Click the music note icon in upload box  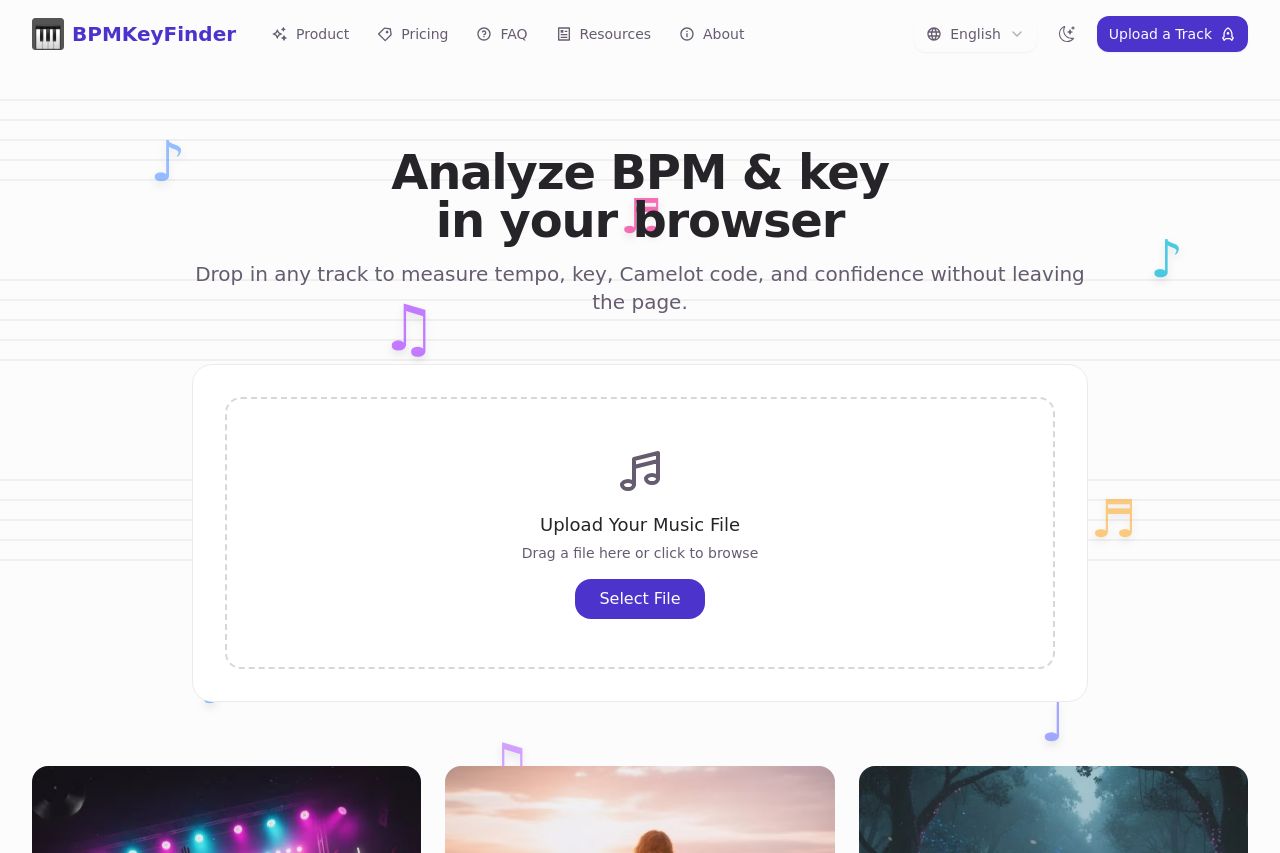tap(640, 471)
